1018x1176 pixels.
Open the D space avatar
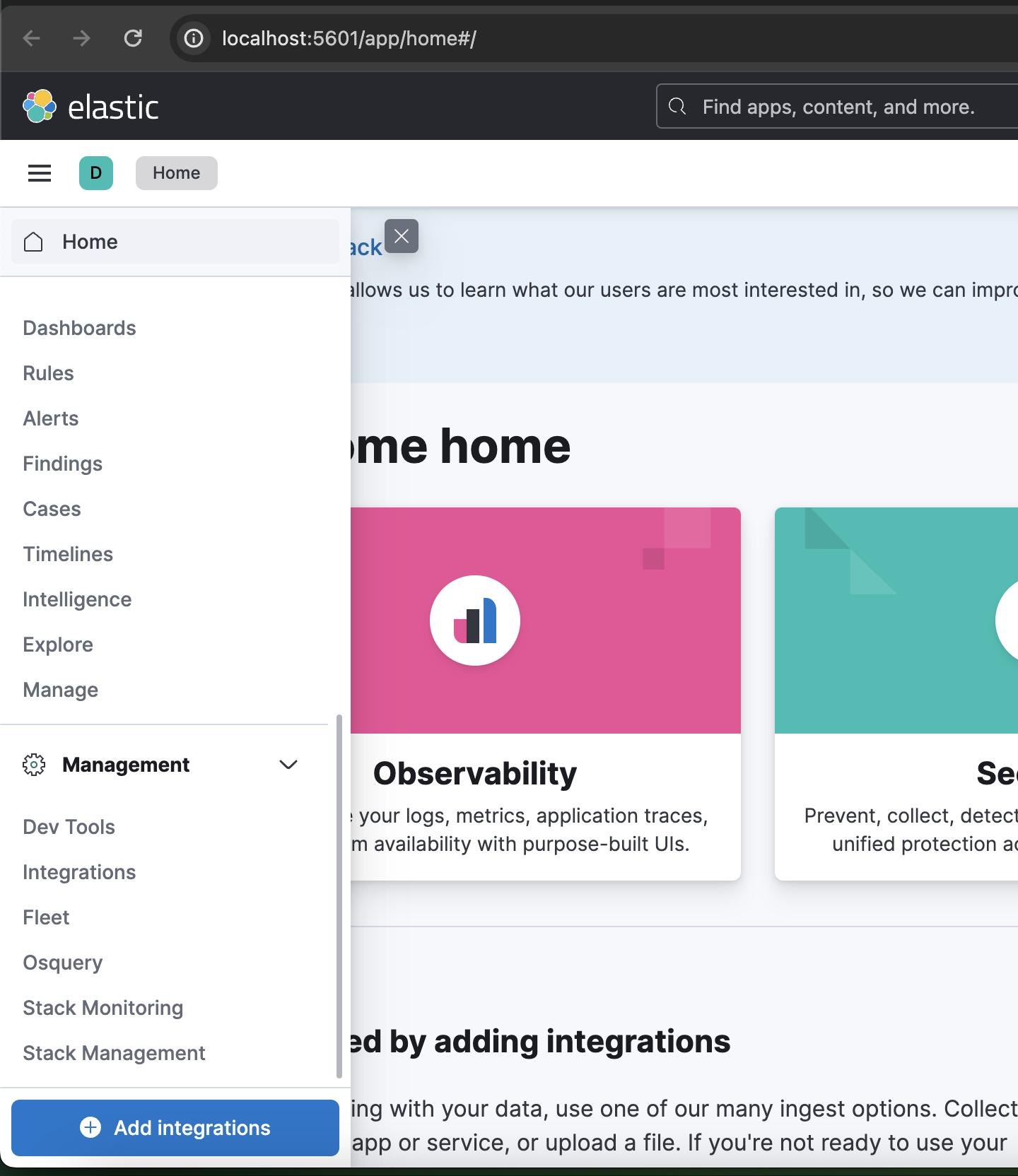96,173
